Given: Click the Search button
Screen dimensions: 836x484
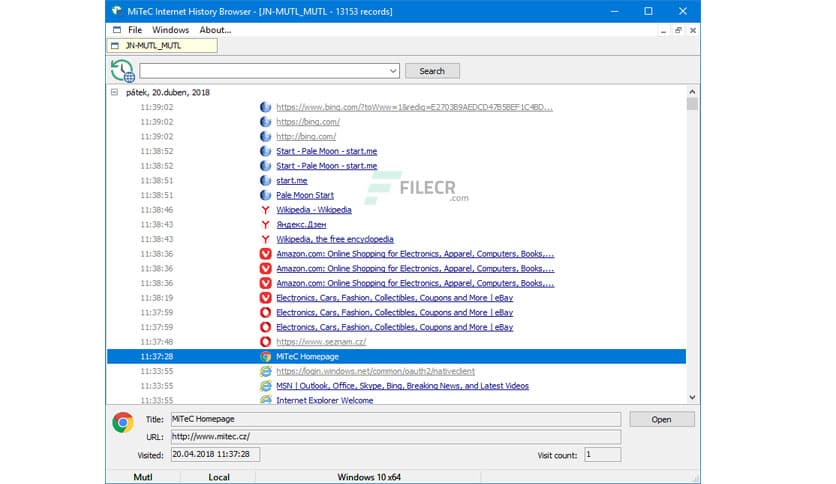Looking at the screenshot, I should click(432, 71).
